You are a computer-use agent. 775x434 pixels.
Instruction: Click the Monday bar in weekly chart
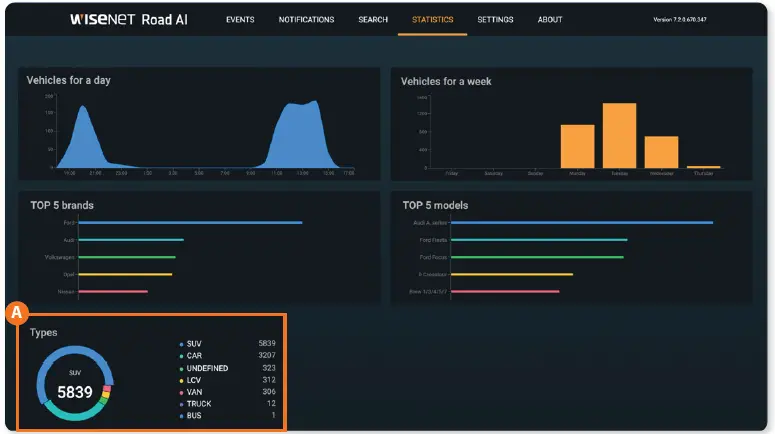(577, 146)
